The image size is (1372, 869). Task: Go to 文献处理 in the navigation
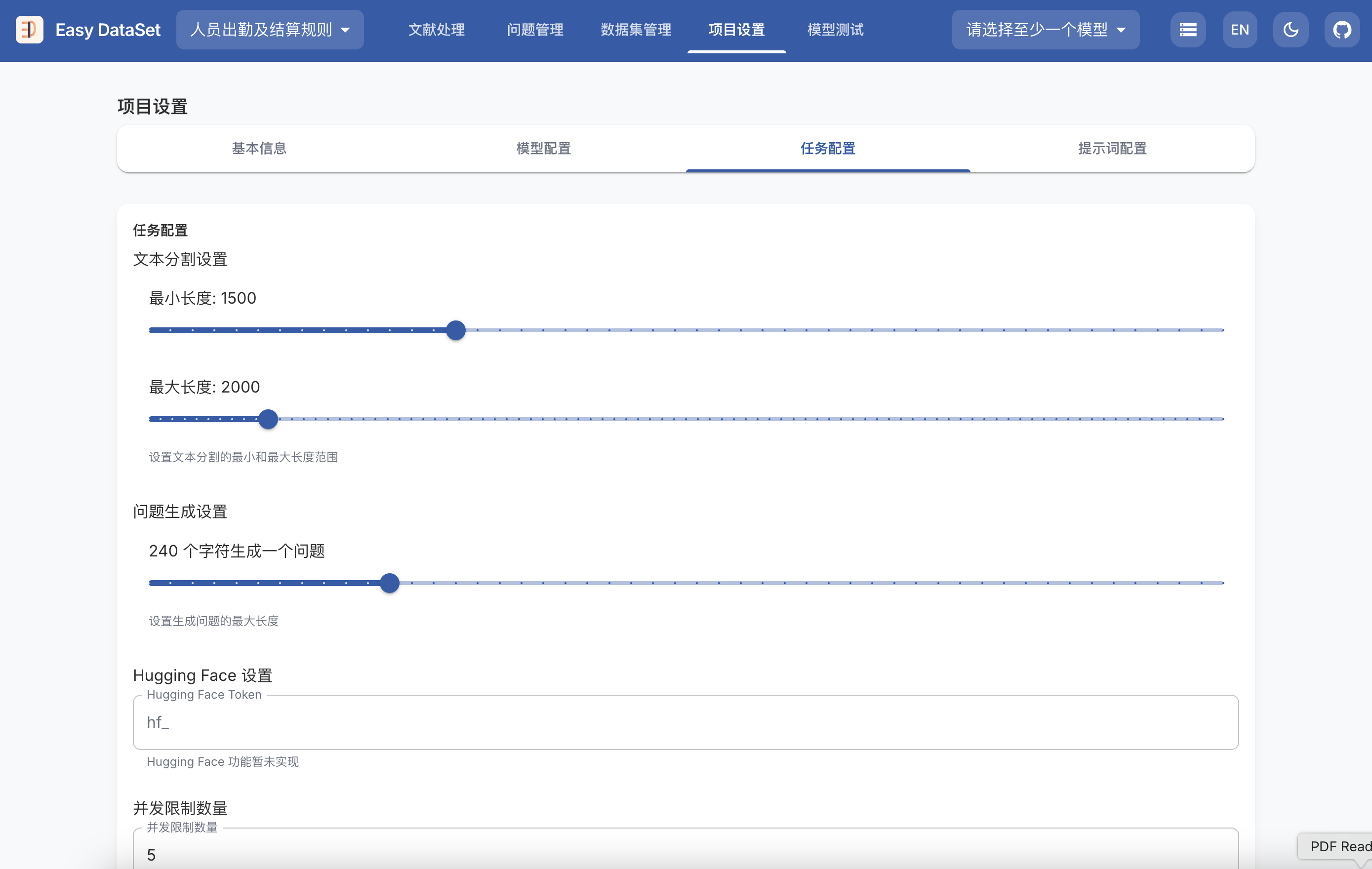pos(437,30)
